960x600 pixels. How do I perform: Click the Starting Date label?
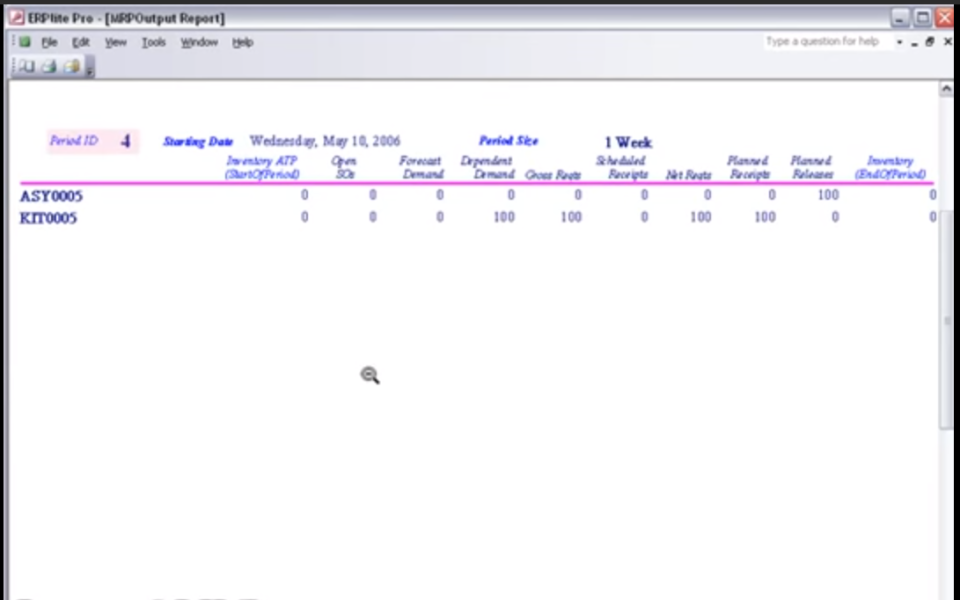(198, 142)
